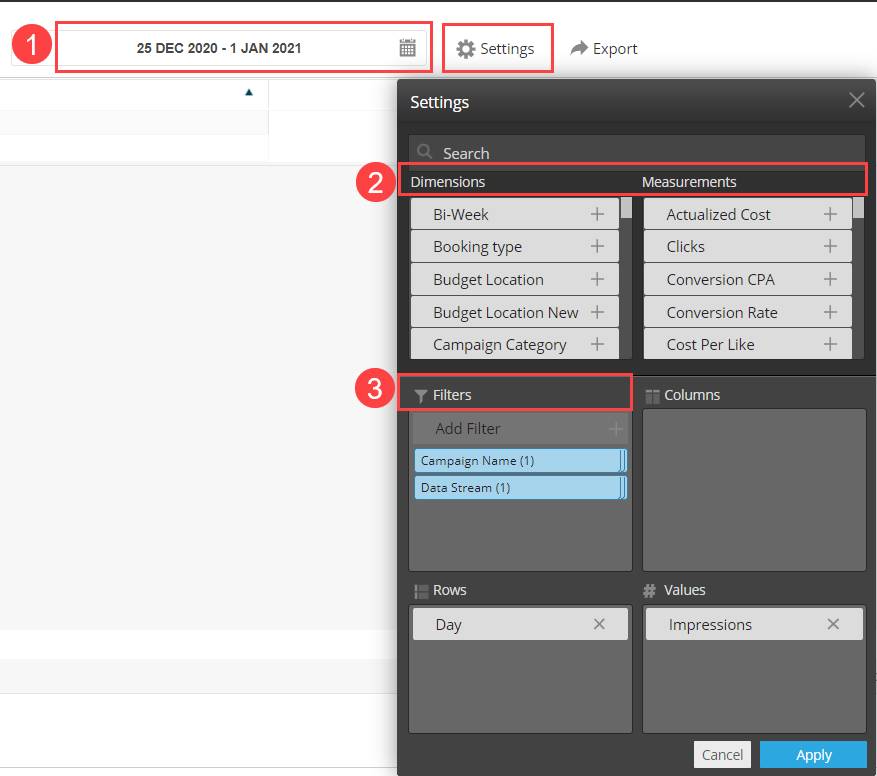Click the Filters funnel icon
The height and width of the screenshot is (776, 877).
tap(421, 394)
